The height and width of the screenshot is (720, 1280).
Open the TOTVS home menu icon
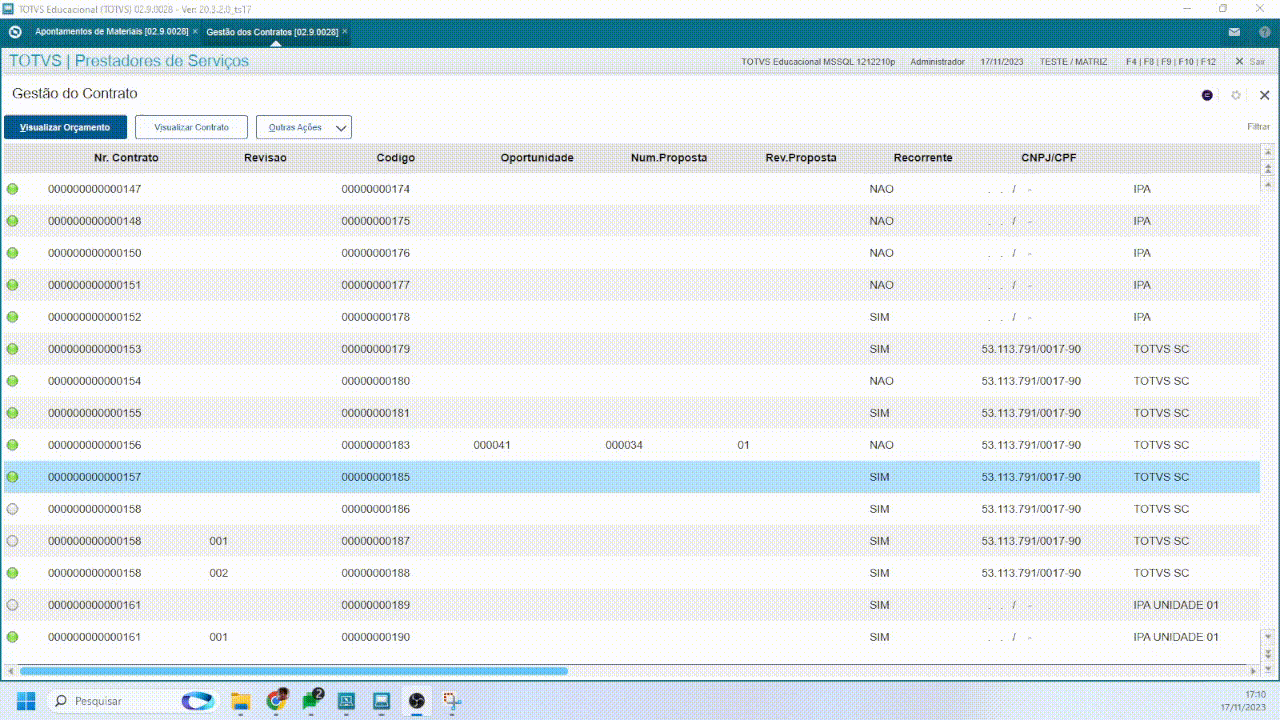click(14, 32)
